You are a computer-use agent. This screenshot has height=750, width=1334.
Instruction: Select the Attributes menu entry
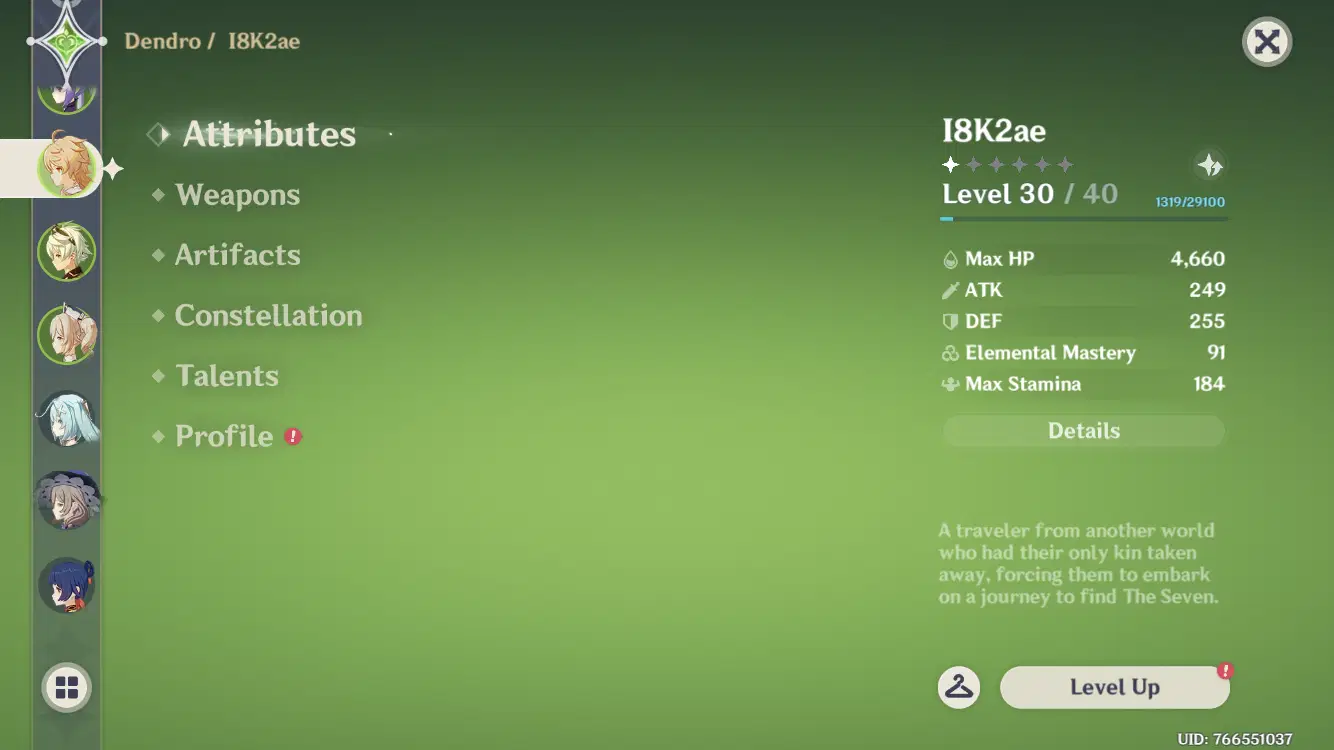268,134
